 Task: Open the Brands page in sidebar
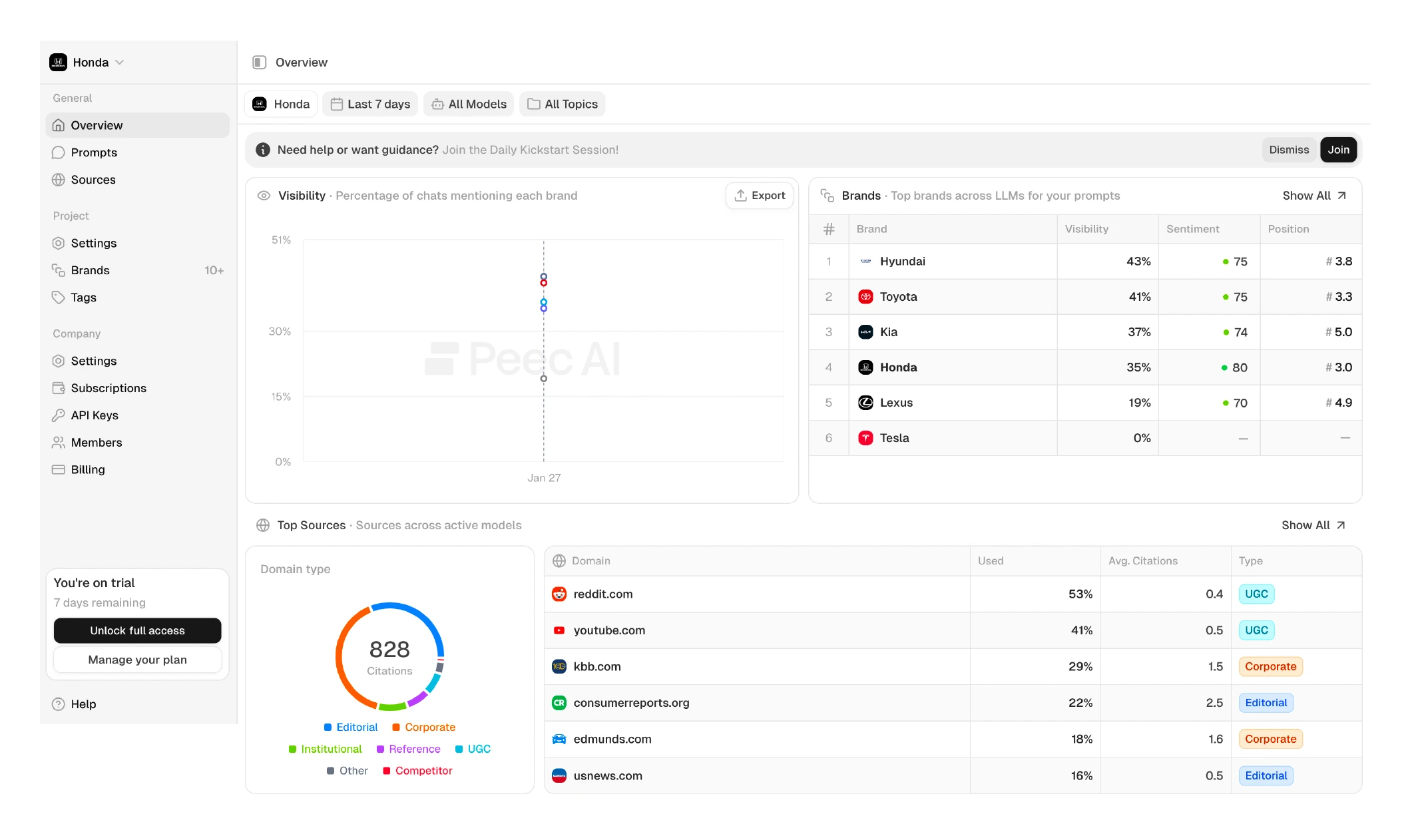coord(138,270)
